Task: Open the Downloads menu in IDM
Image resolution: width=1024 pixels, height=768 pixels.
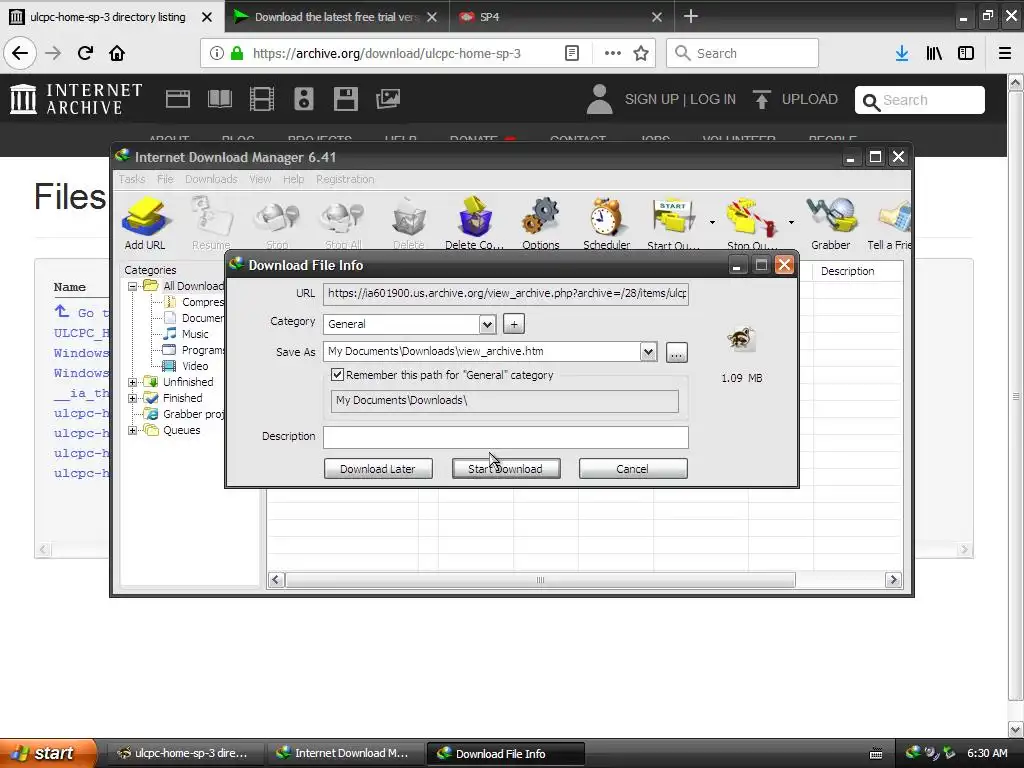Action: (211, 179)
